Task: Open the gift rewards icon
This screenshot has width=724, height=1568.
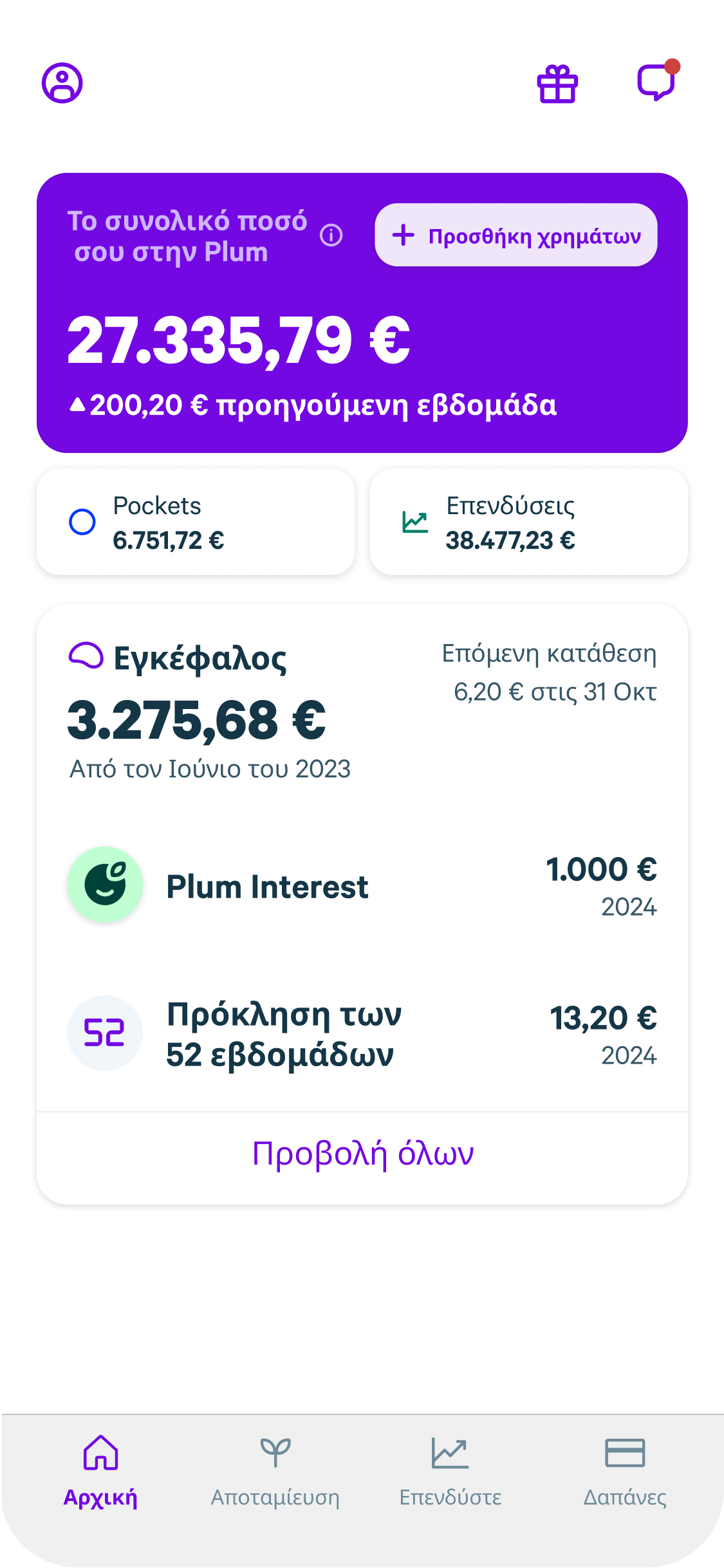Action: 557,84
